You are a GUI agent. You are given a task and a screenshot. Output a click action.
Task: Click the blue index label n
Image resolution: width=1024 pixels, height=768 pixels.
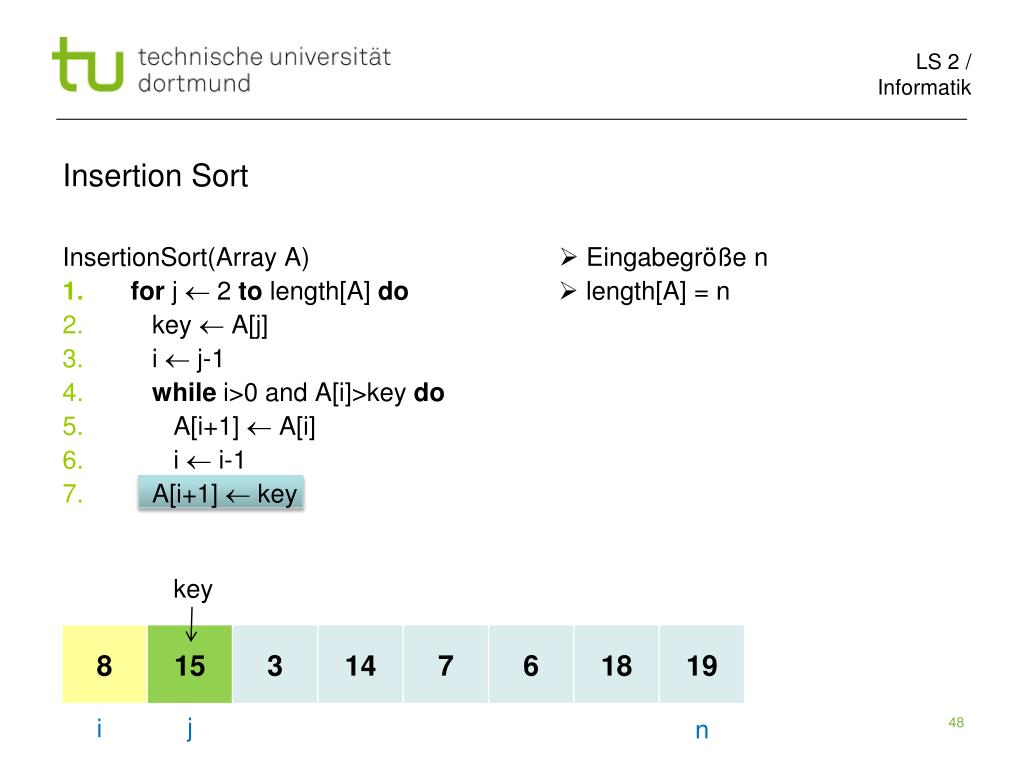coord(702,731)
